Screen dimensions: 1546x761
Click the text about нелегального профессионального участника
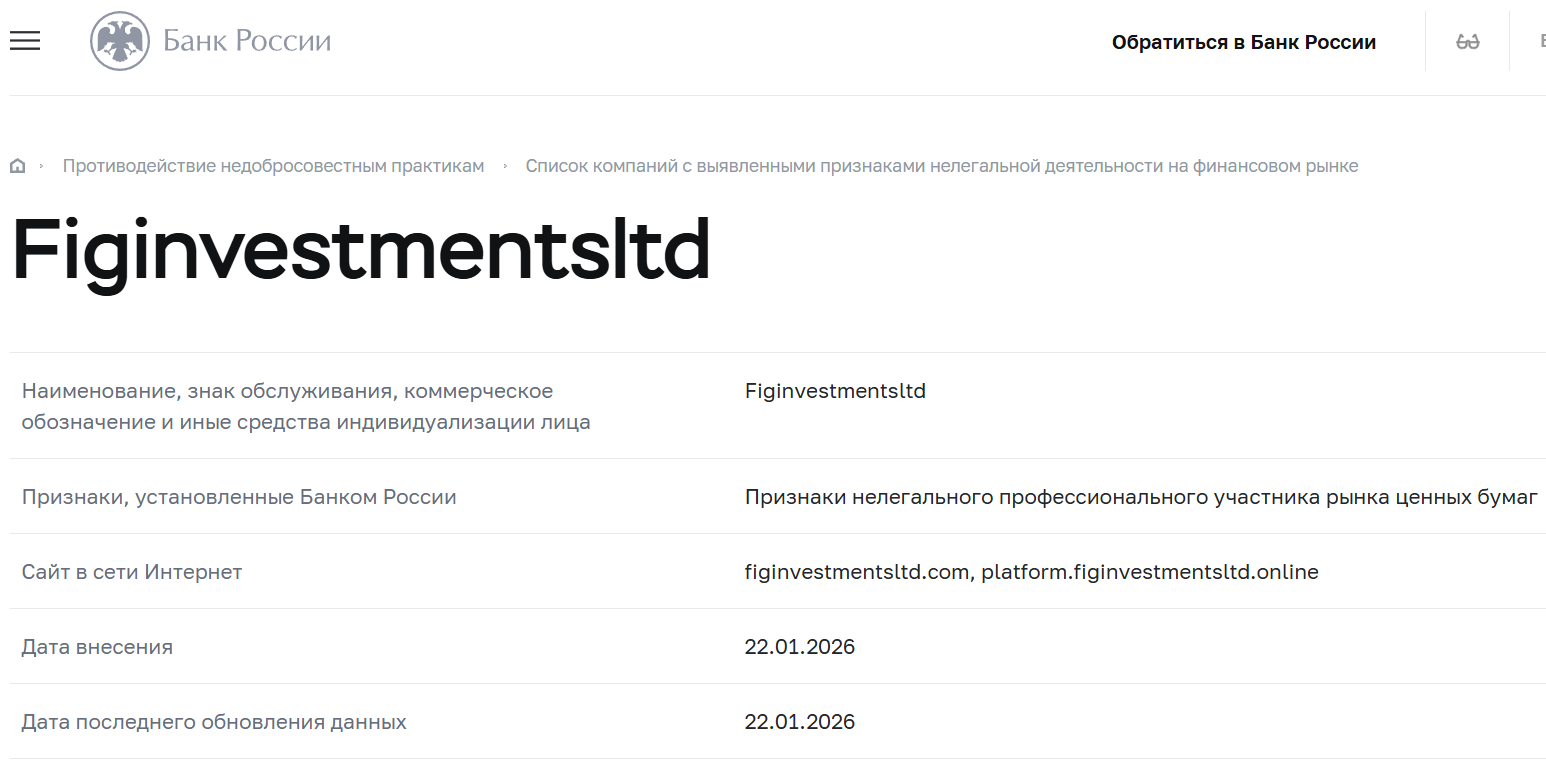[x=1140, y=496]
